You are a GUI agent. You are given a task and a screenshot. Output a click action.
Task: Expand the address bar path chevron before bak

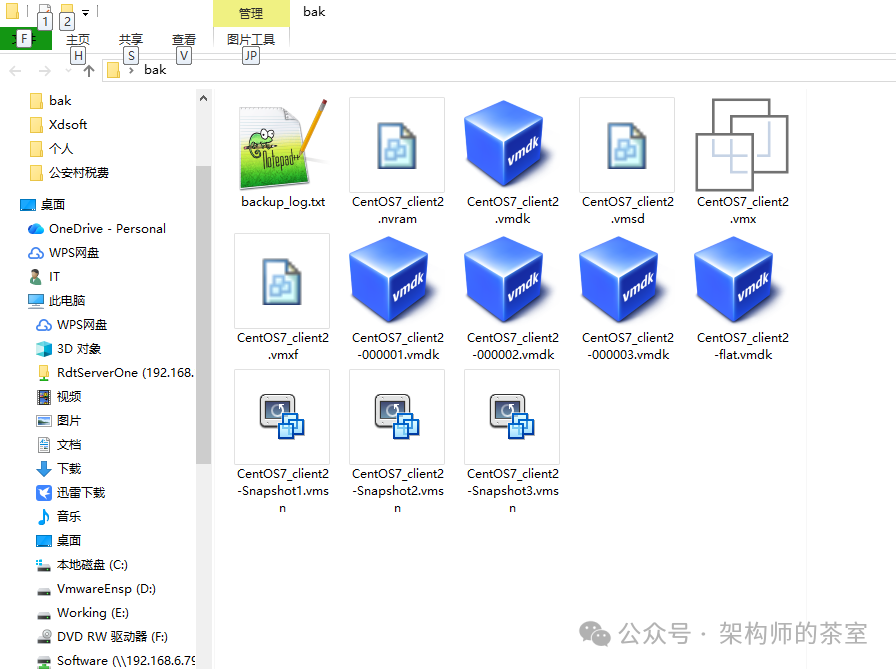(x=131, y=70)
